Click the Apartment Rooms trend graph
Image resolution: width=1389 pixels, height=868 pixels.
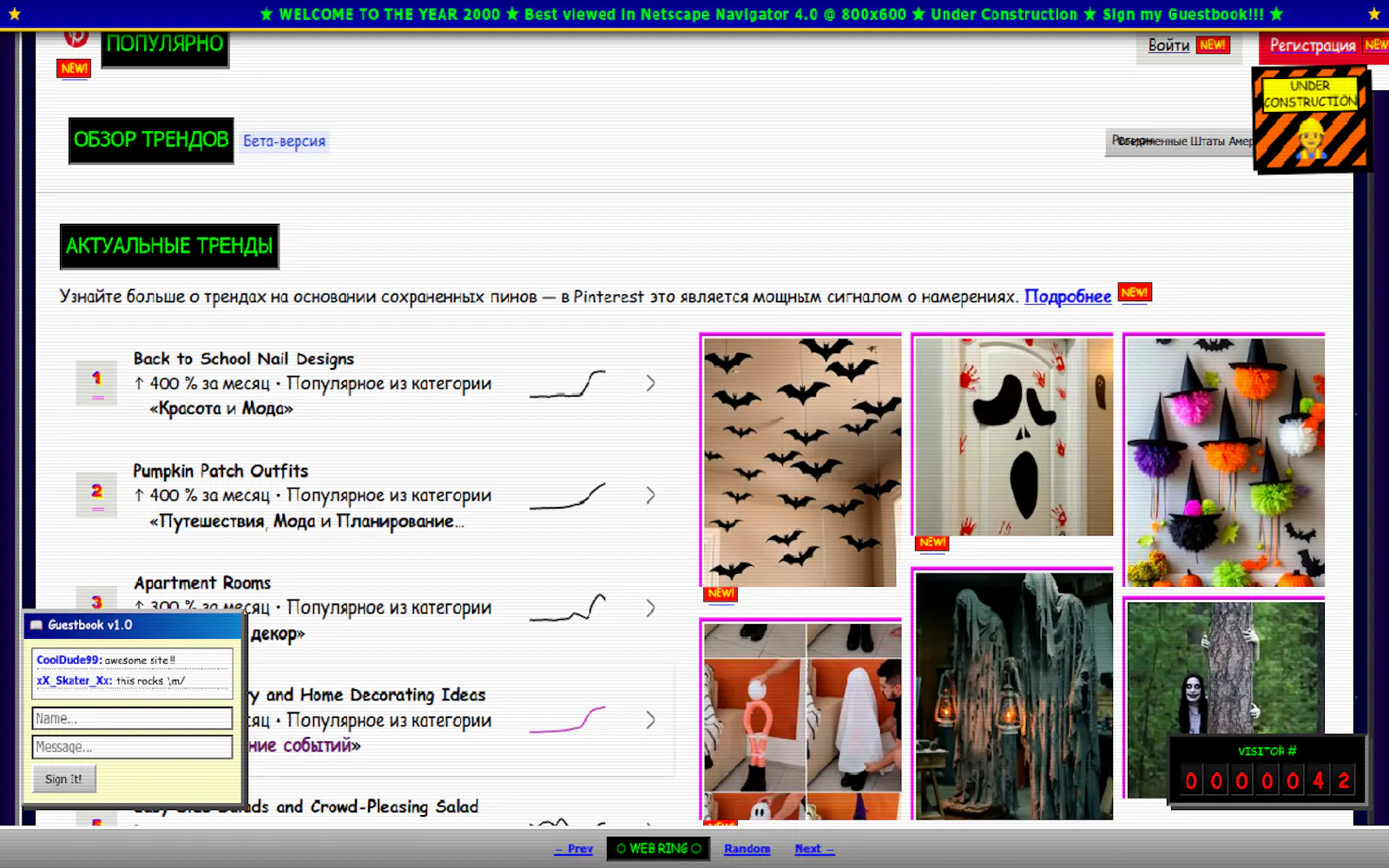click(567, 608)
